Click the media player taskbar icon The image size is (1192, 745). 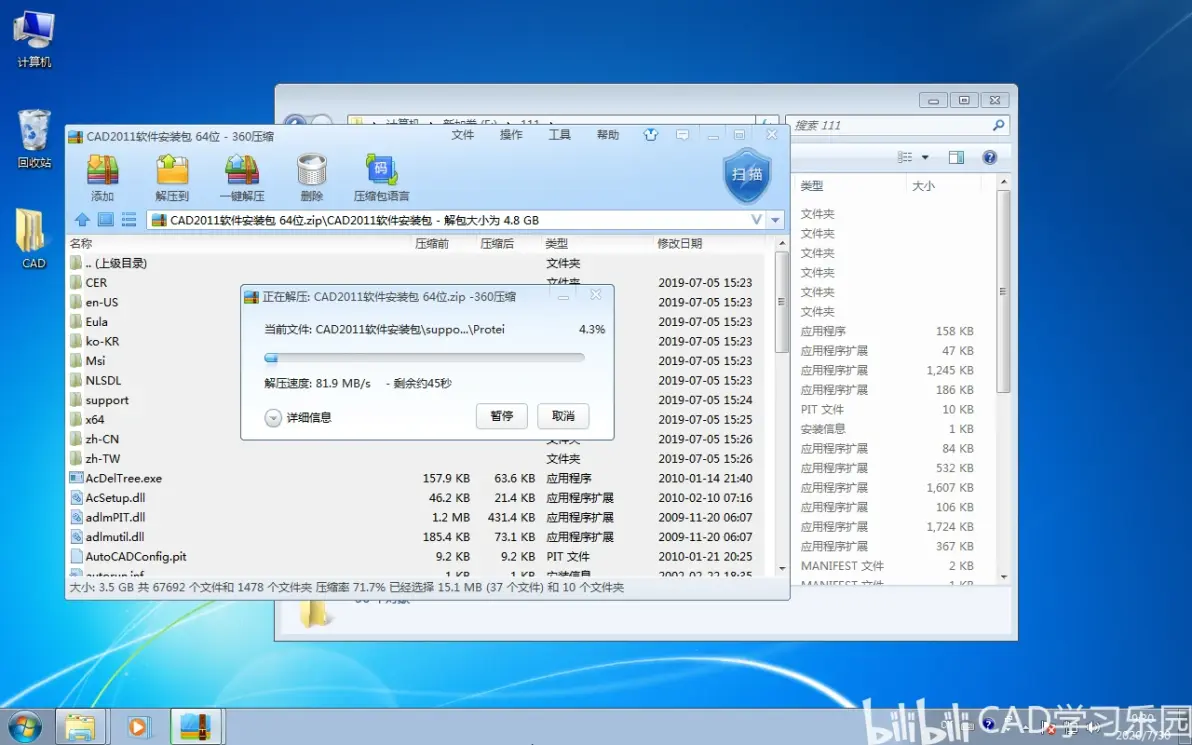pyautogui.click(x=138, y=728)
